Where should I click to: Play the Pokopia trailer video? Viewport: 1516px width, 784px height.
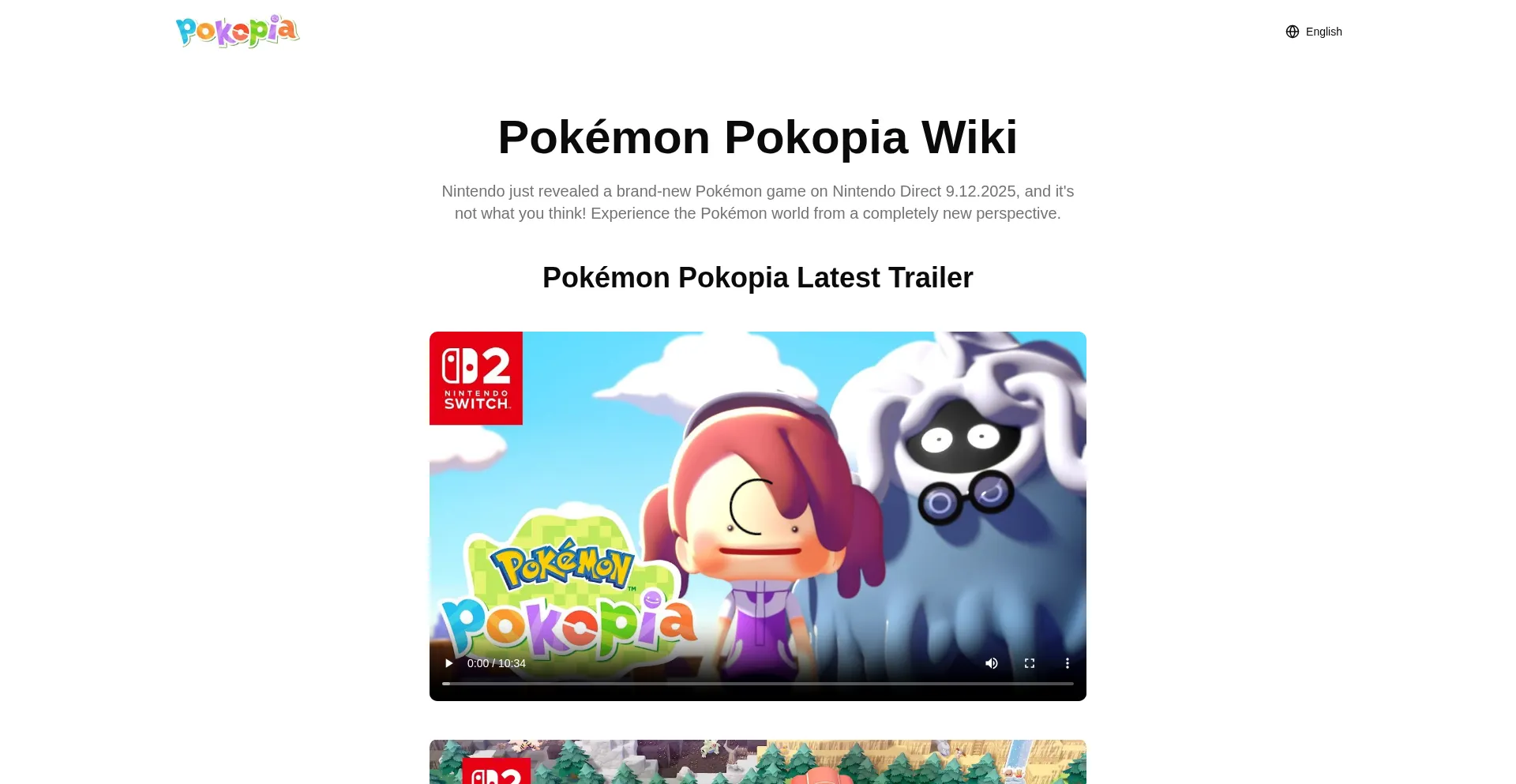448,663
